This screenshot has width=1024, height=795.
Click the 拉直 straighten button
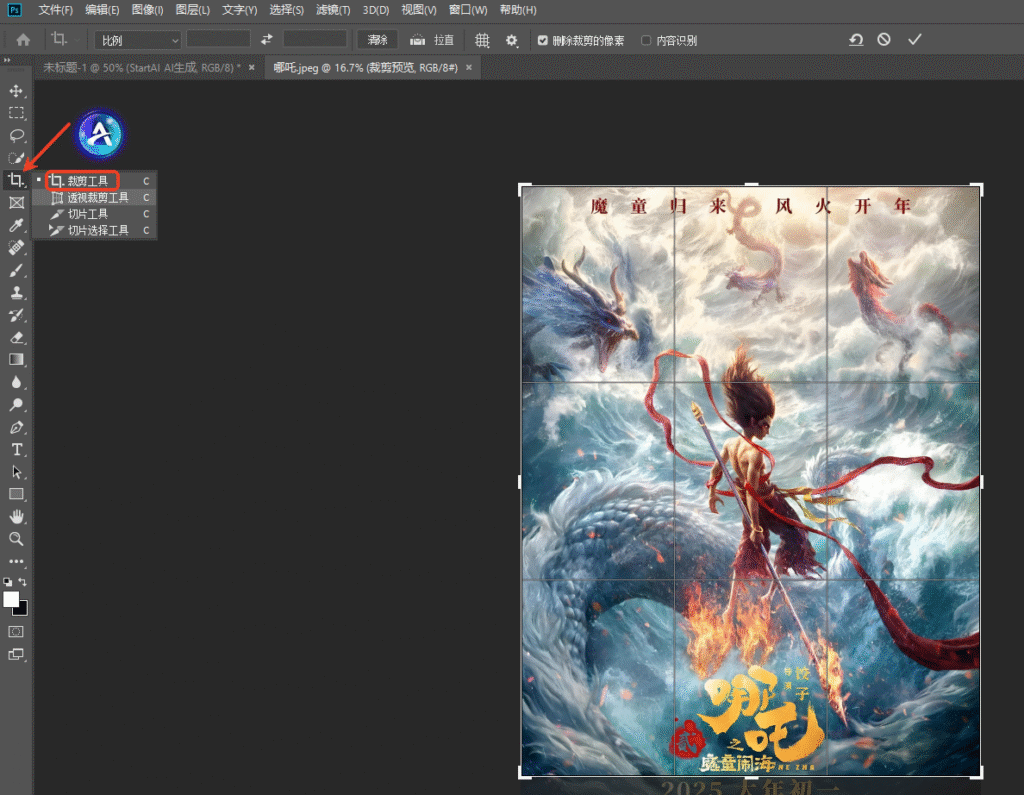pos(432,41)
